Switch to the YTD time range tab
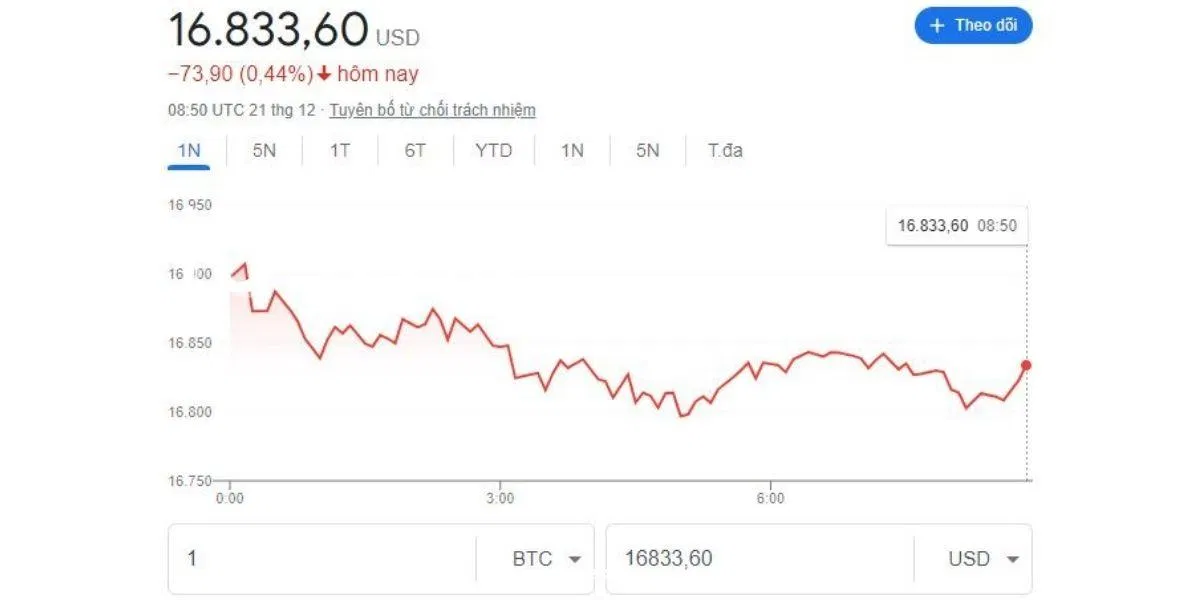 (x=493, y=150)
